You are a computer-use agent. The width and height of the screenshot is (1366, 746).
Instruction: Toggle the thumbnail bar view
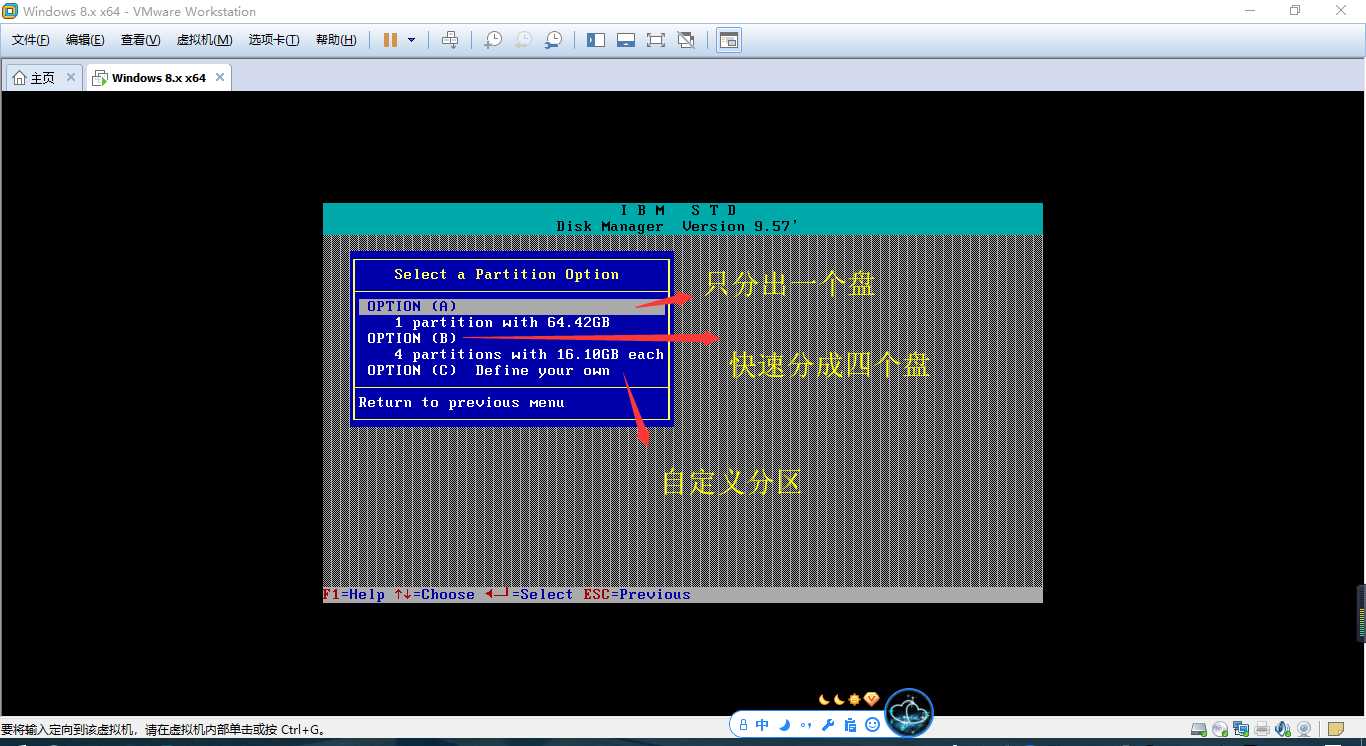click(626, 40)
